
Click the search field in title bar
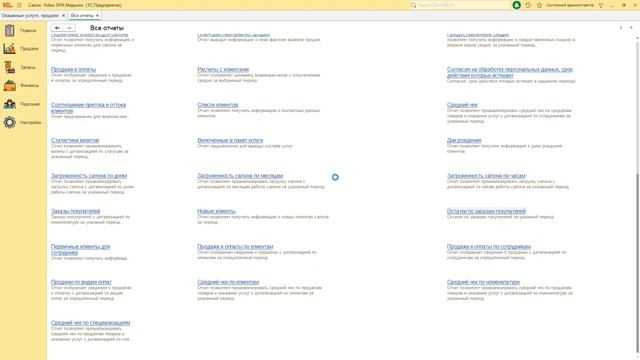coord(460,5)
